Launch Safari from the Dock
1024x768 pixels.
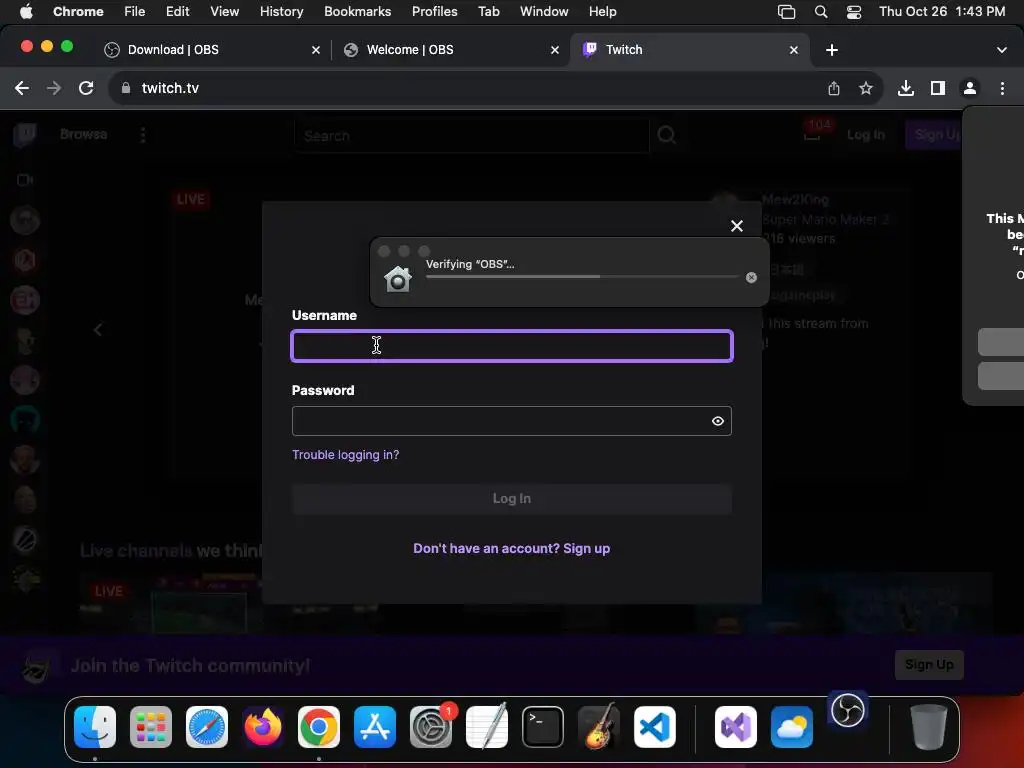207,727
